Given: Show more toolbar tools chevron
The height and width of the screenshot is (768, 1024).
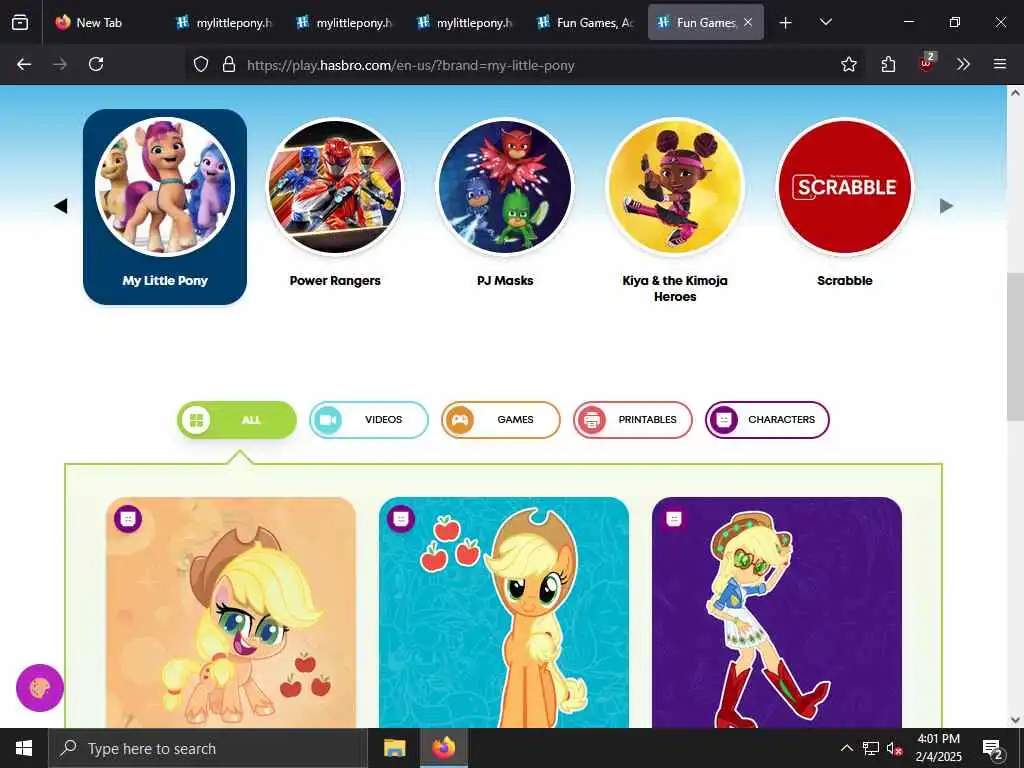Looking at the screenshot, I should [963, 64].
